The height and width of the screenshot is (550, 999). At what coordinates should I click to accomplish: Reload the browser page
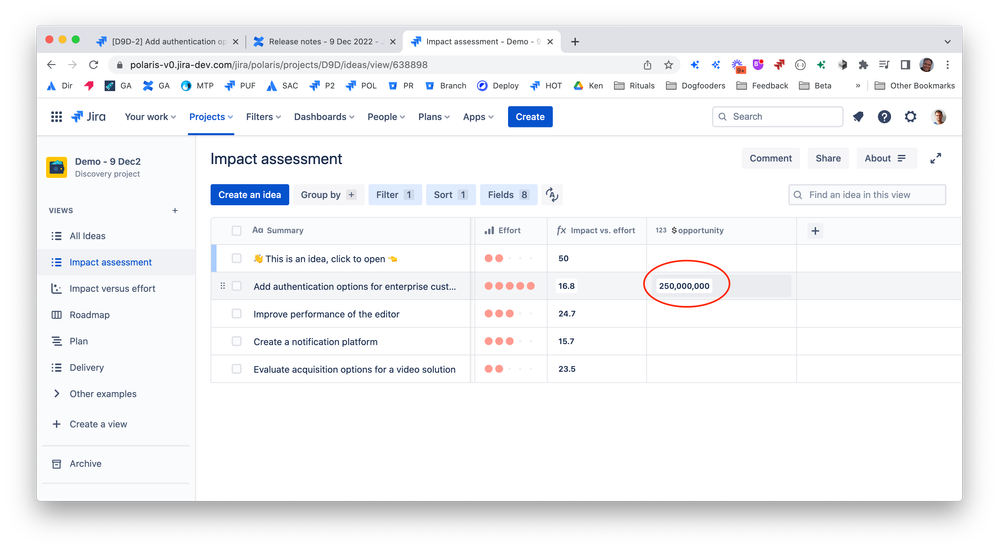pos(94,64)
